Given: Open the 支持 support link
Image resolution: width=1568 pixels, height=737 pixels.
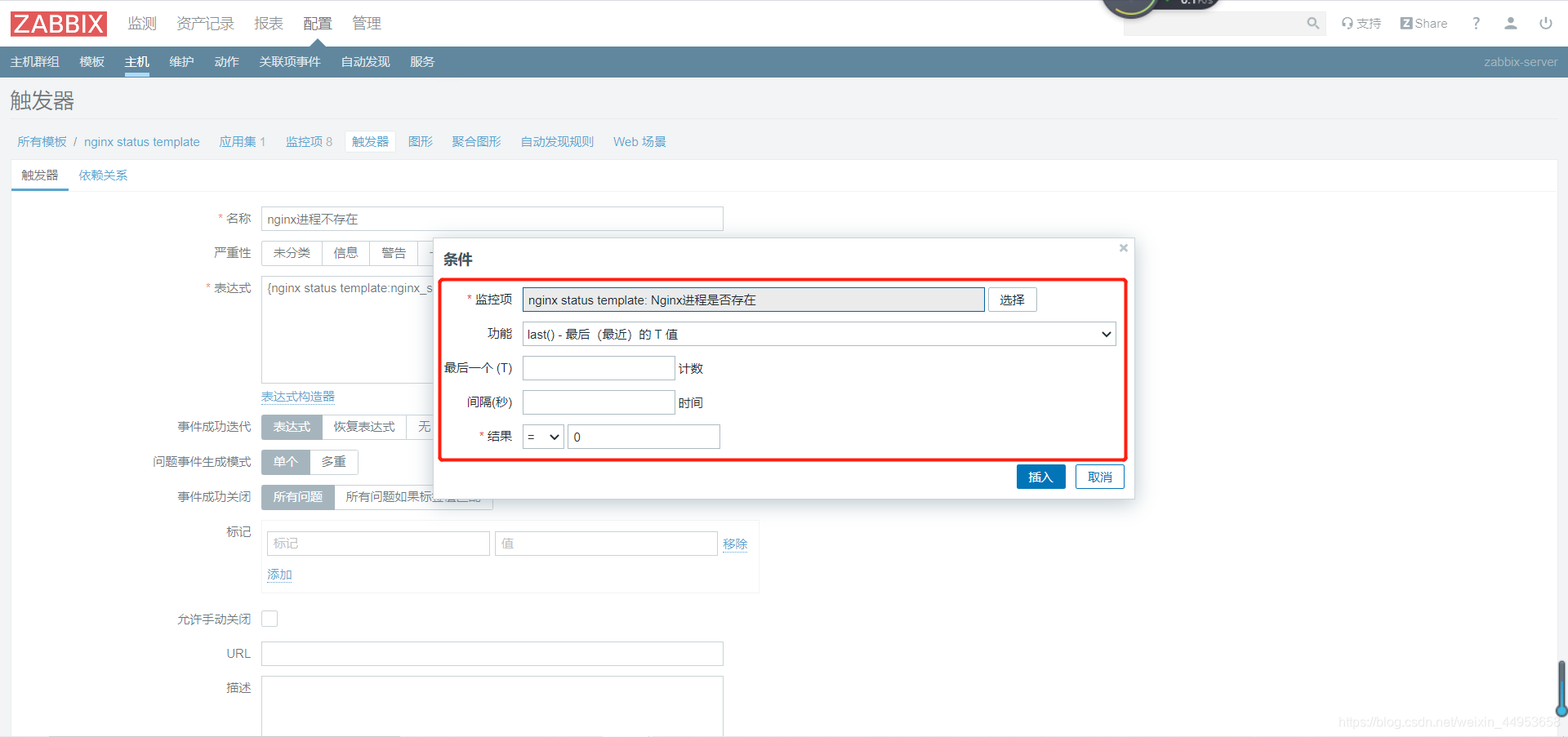Looking at the screenshot, I should pyautogui.click(x=1361, y=24).
